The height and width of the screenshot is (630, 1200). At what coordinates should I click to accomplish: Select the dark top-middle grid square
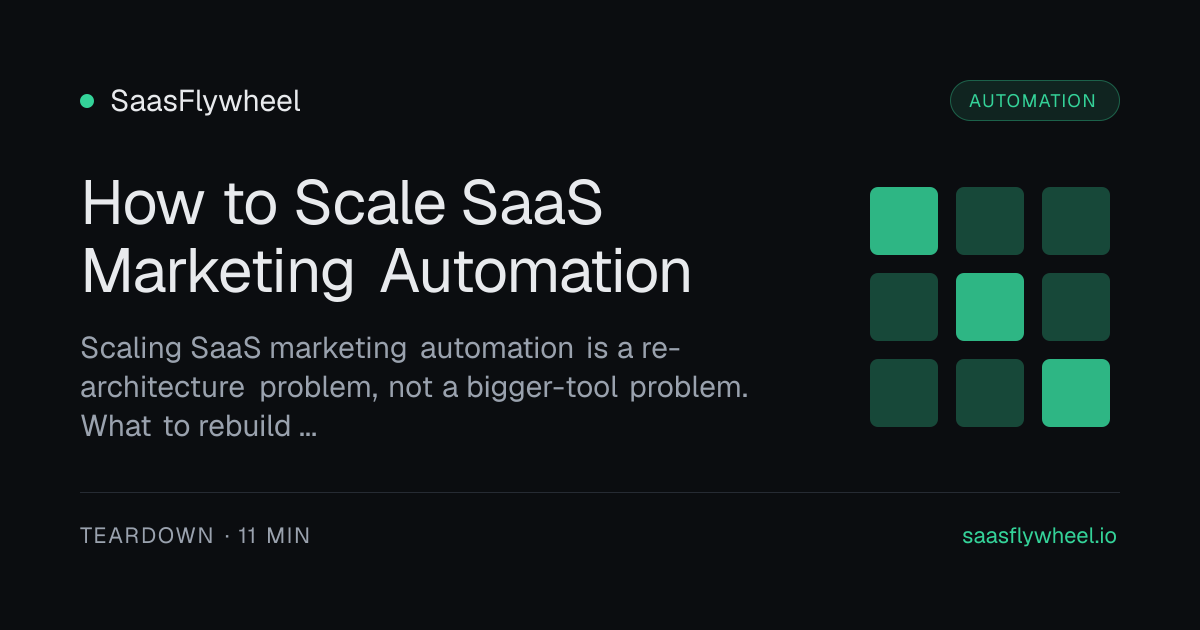(x=990, y=221)
